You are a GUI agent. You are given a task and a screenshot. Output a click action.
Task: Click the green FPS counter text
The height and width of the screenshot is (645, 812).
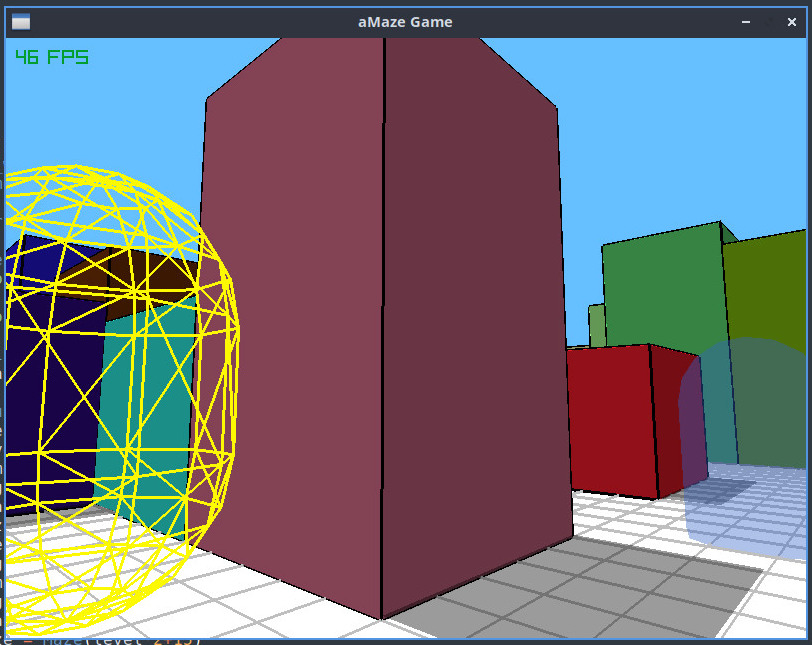click(52, 56)
